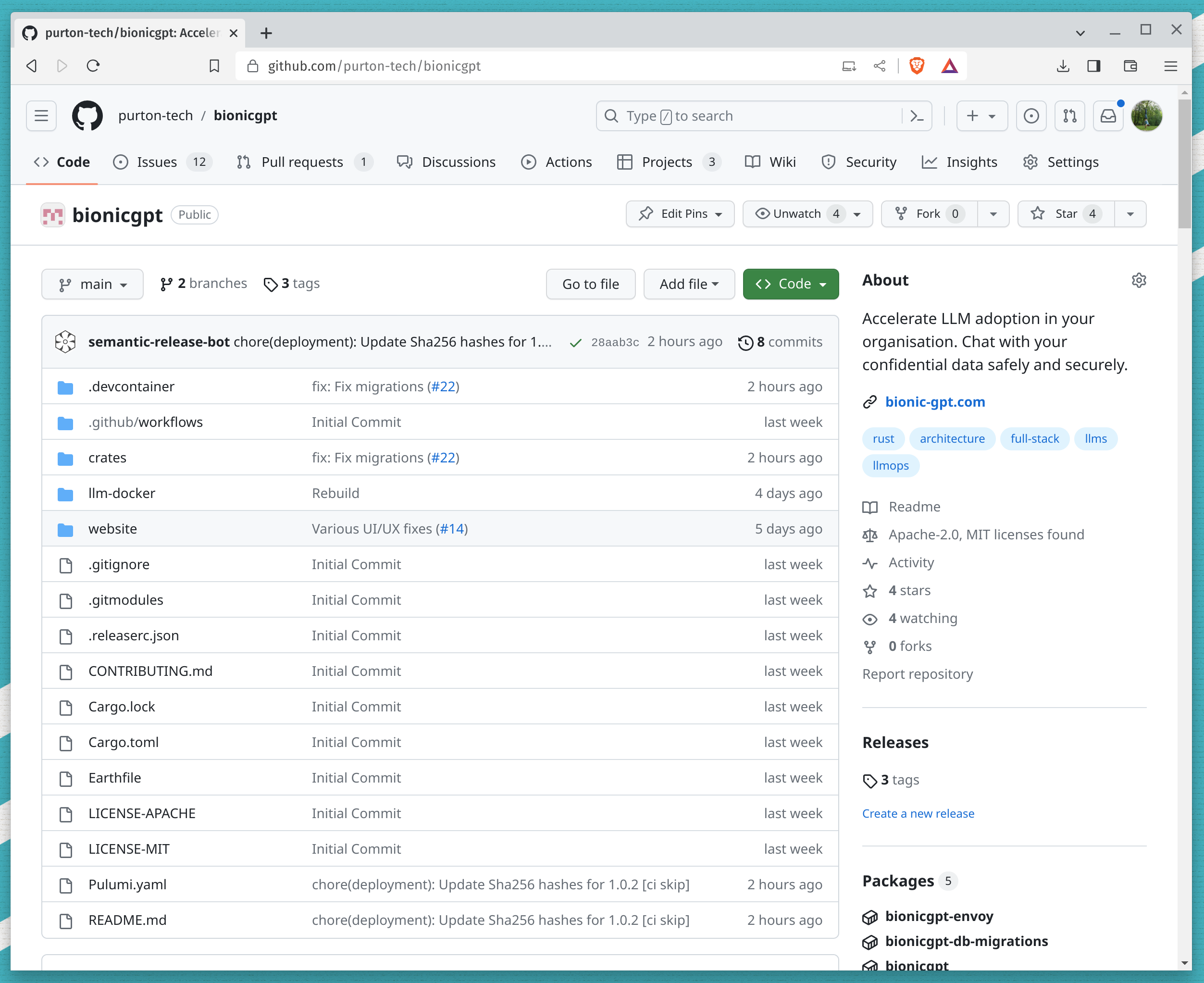Open the commit history clock icon
Viewport: 1204px width, 983px height.
pyautogui.click(x=746, y=341)
